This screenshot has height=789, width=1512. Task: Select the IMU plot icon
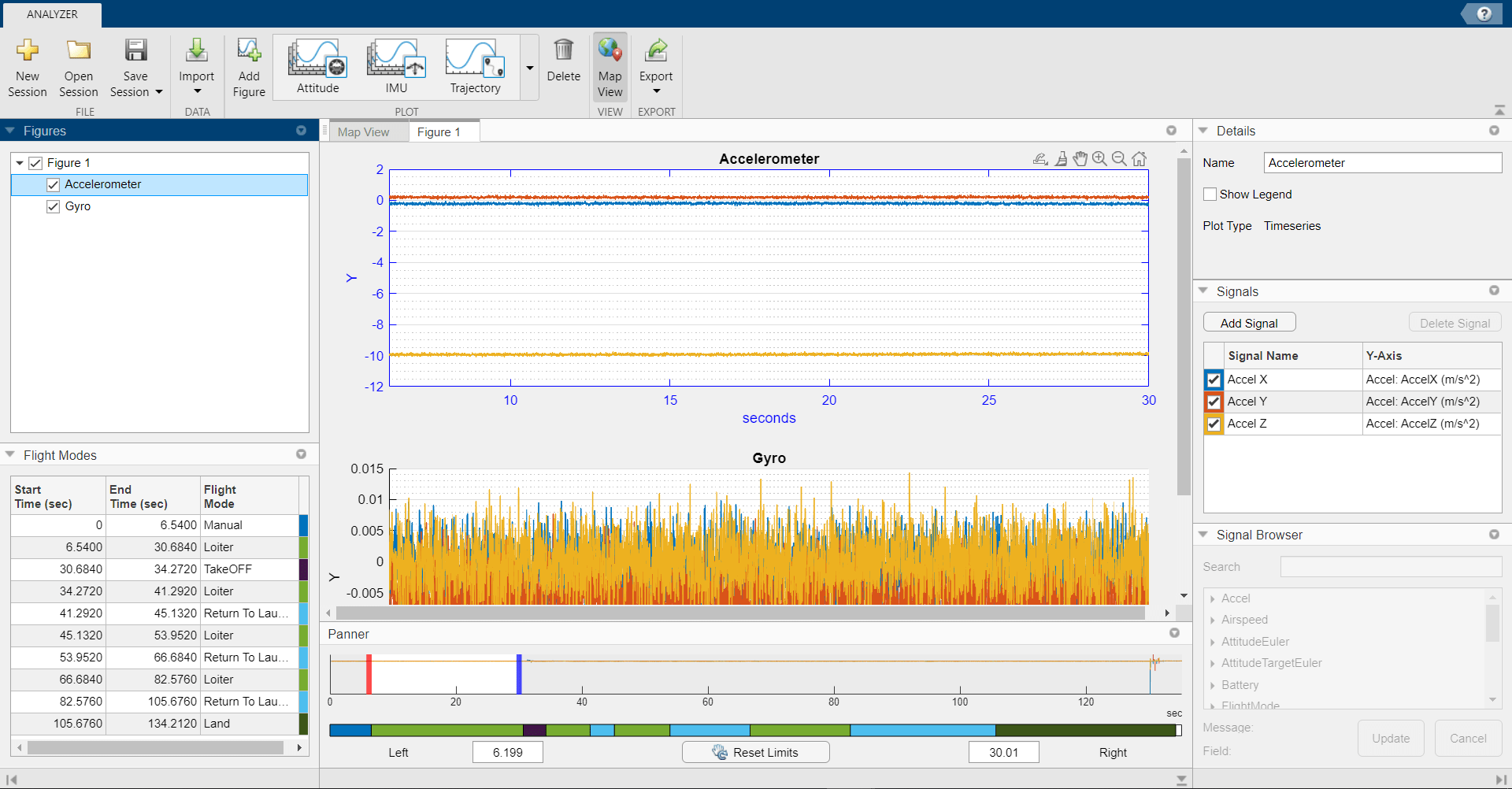396,59
